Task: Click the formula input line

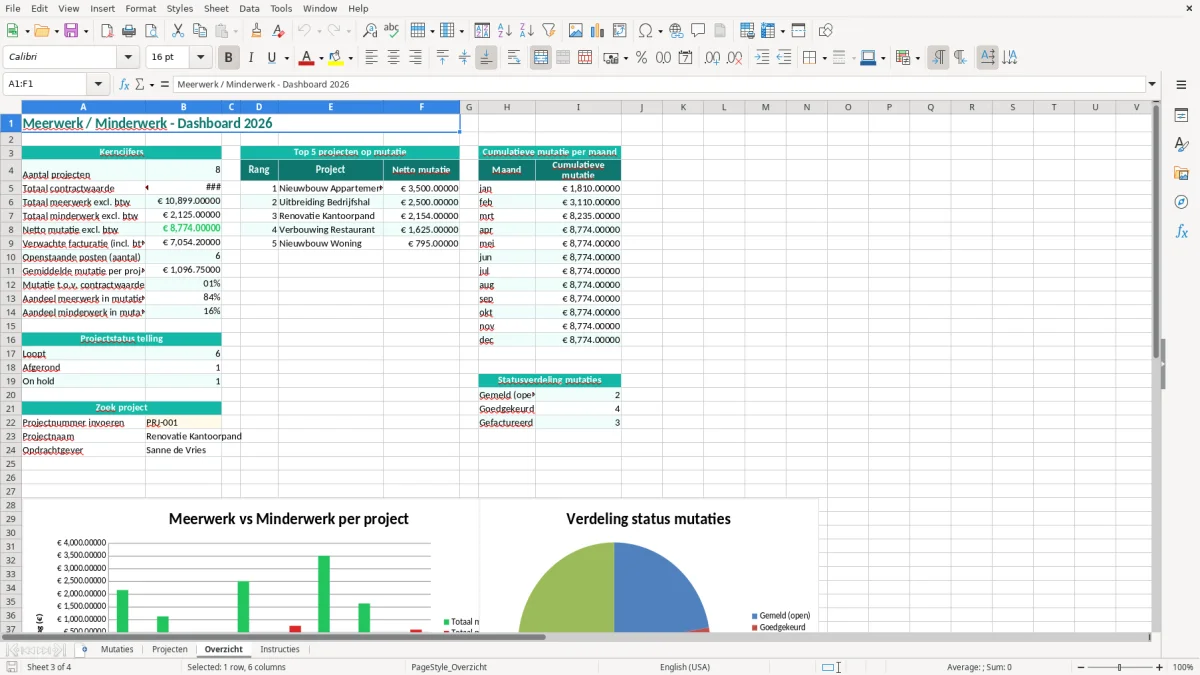Action: point(658,84)
